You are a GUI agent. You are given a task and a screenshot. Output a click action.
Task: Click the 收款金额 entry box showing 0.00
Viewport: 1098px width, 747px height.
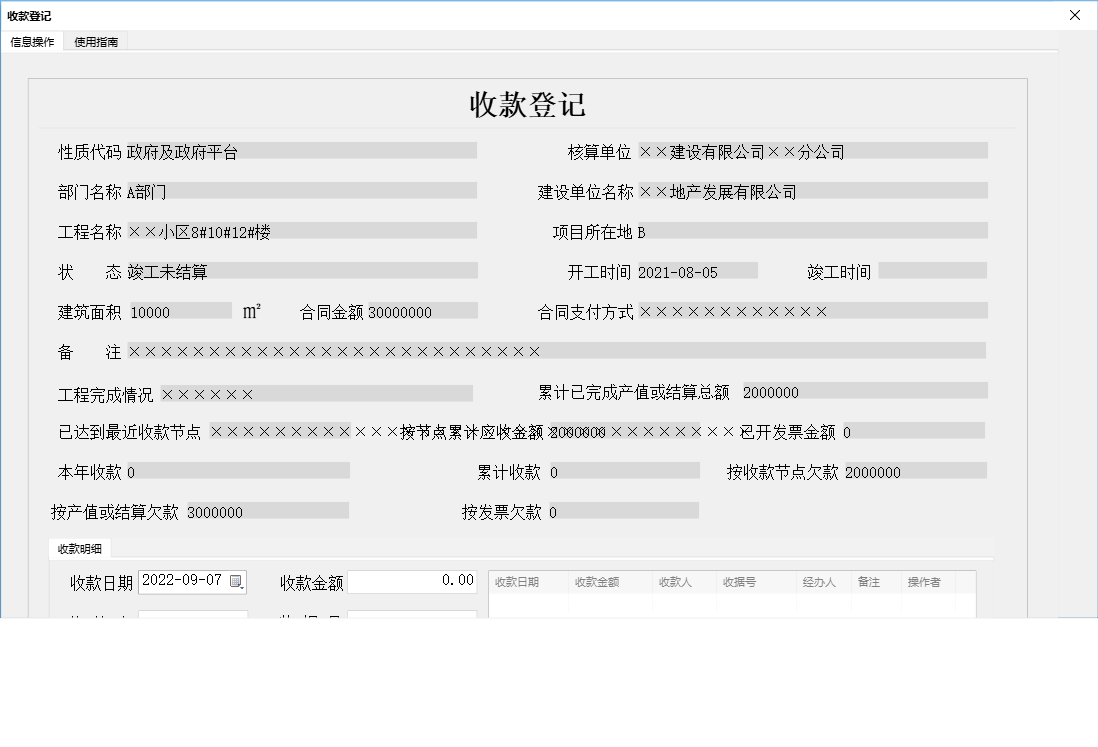[x=410, y=582]
